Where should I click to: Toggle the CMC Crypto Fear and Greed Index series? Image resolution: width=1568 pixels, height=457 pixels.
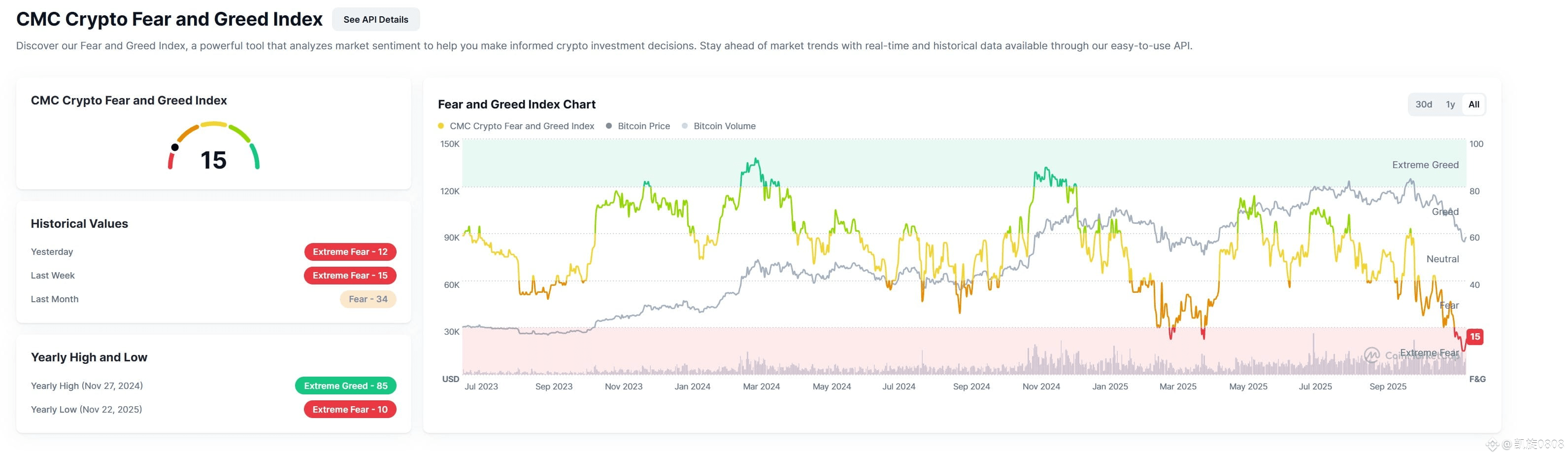click(522, 126)
